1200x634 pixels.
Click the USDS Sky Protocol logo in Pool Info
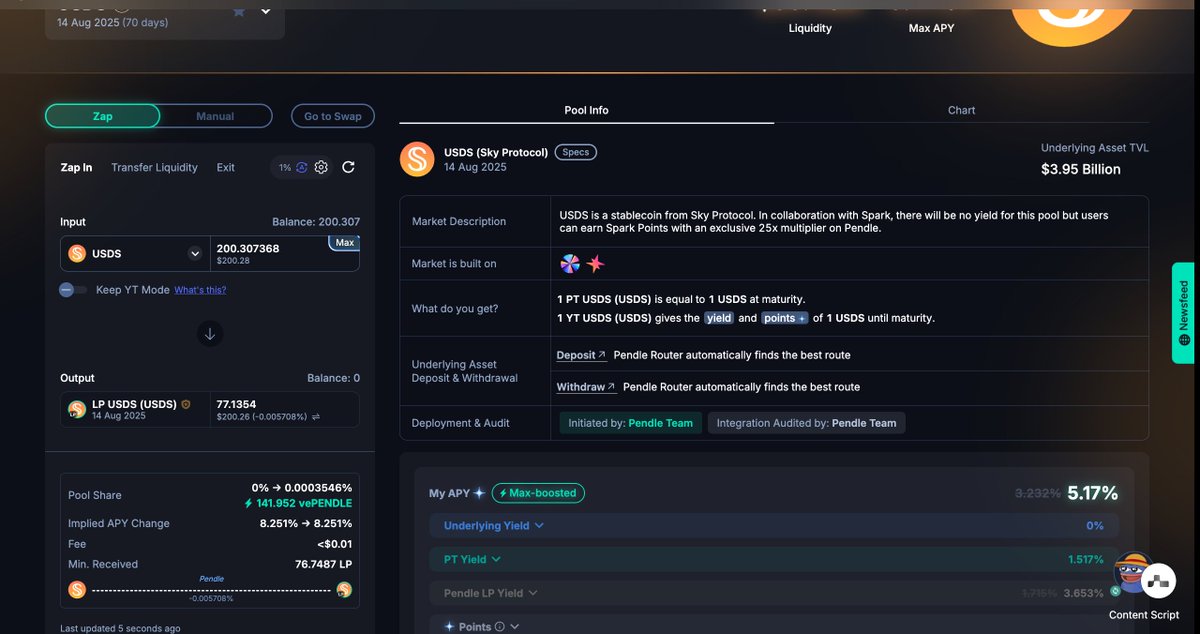coord(417,160)
